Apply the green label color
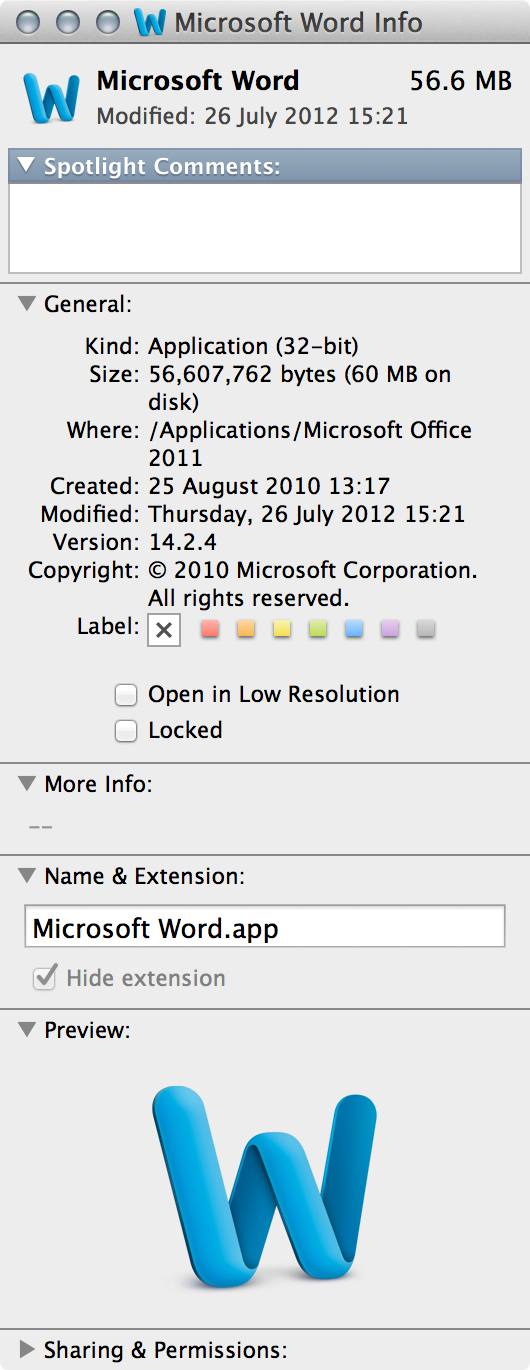530x1370 pixels. pyautogui.click(x=318, y=629)
